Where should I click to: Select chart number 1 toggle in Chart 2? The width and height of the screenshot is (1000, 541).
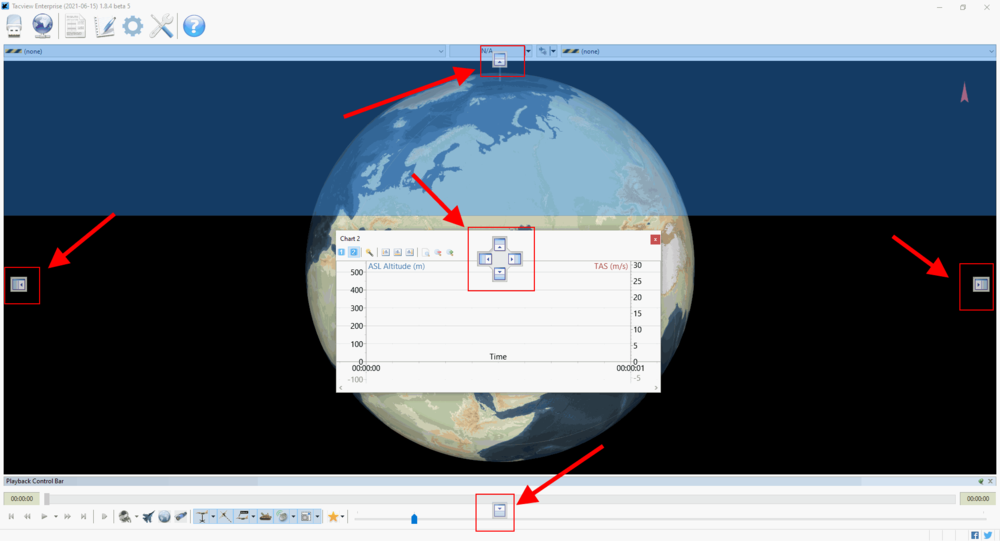click(342, 253)
